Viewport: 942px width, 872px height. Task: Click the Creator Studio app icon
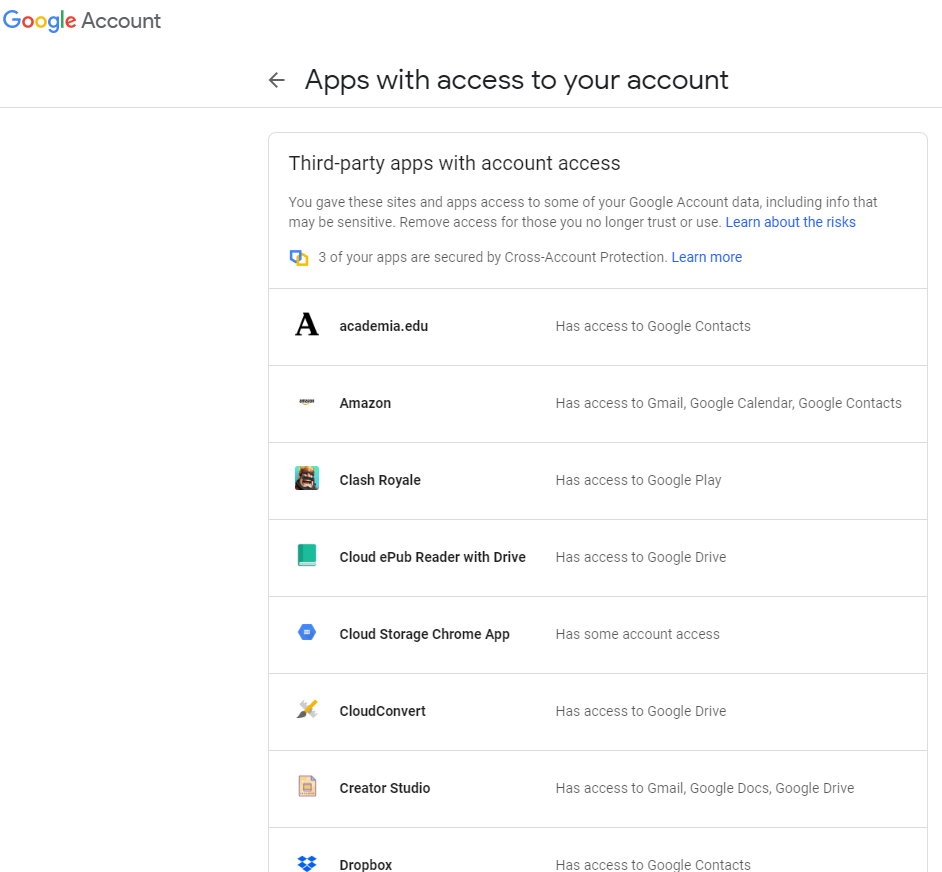coord(307,787)
